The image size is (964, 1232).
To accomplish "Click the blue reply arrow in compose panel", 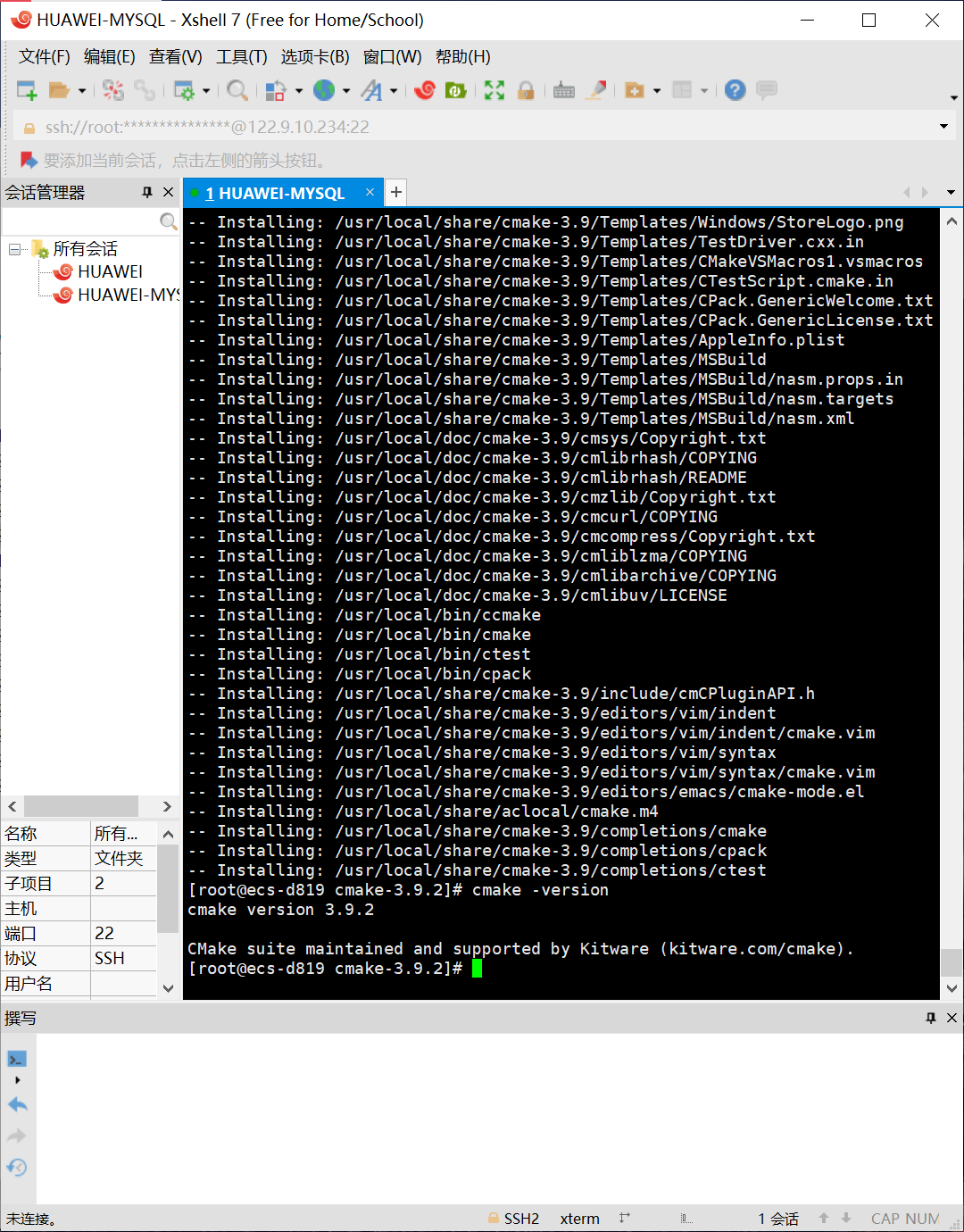I will coord(17,1104).
